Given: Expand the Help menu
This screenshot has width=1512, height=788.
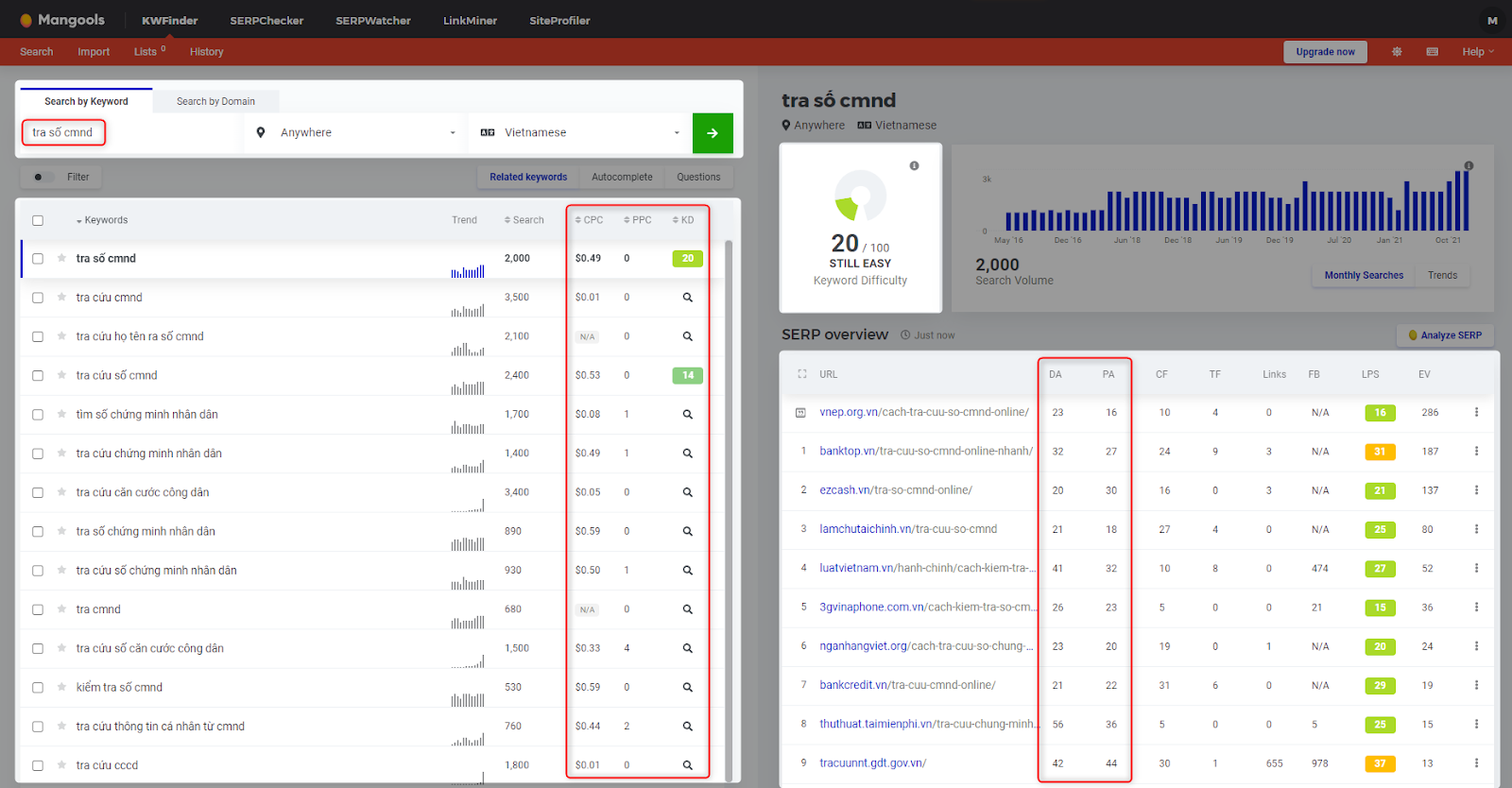Looking at the screenshot, I should pos(1478,52).
